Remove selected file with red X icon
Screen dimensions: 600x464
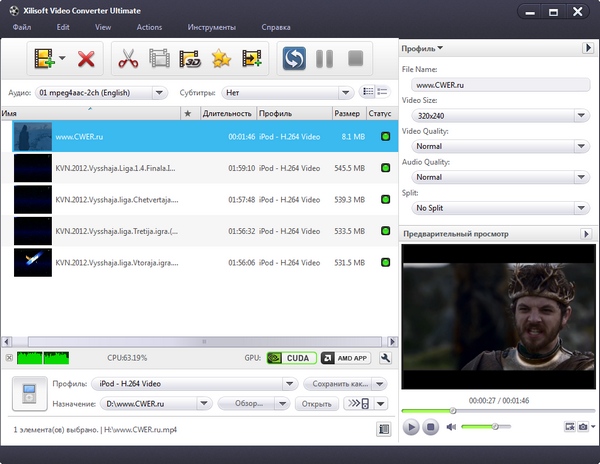[86, 59]
